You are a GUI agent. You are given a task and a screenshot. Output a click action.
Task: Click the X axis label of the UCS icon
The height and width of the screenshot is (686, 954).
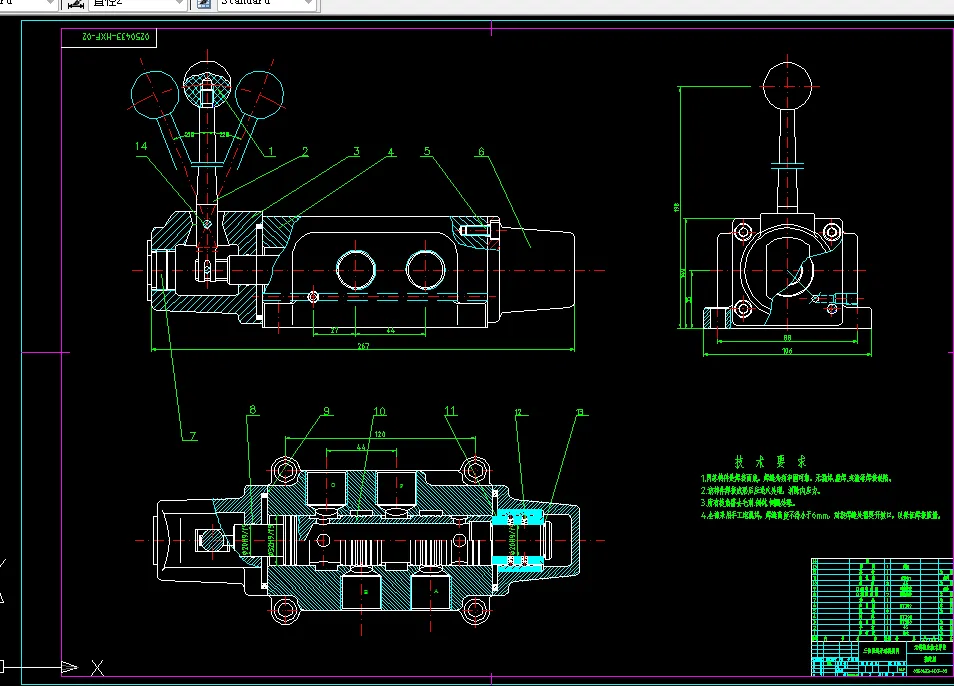97,668
